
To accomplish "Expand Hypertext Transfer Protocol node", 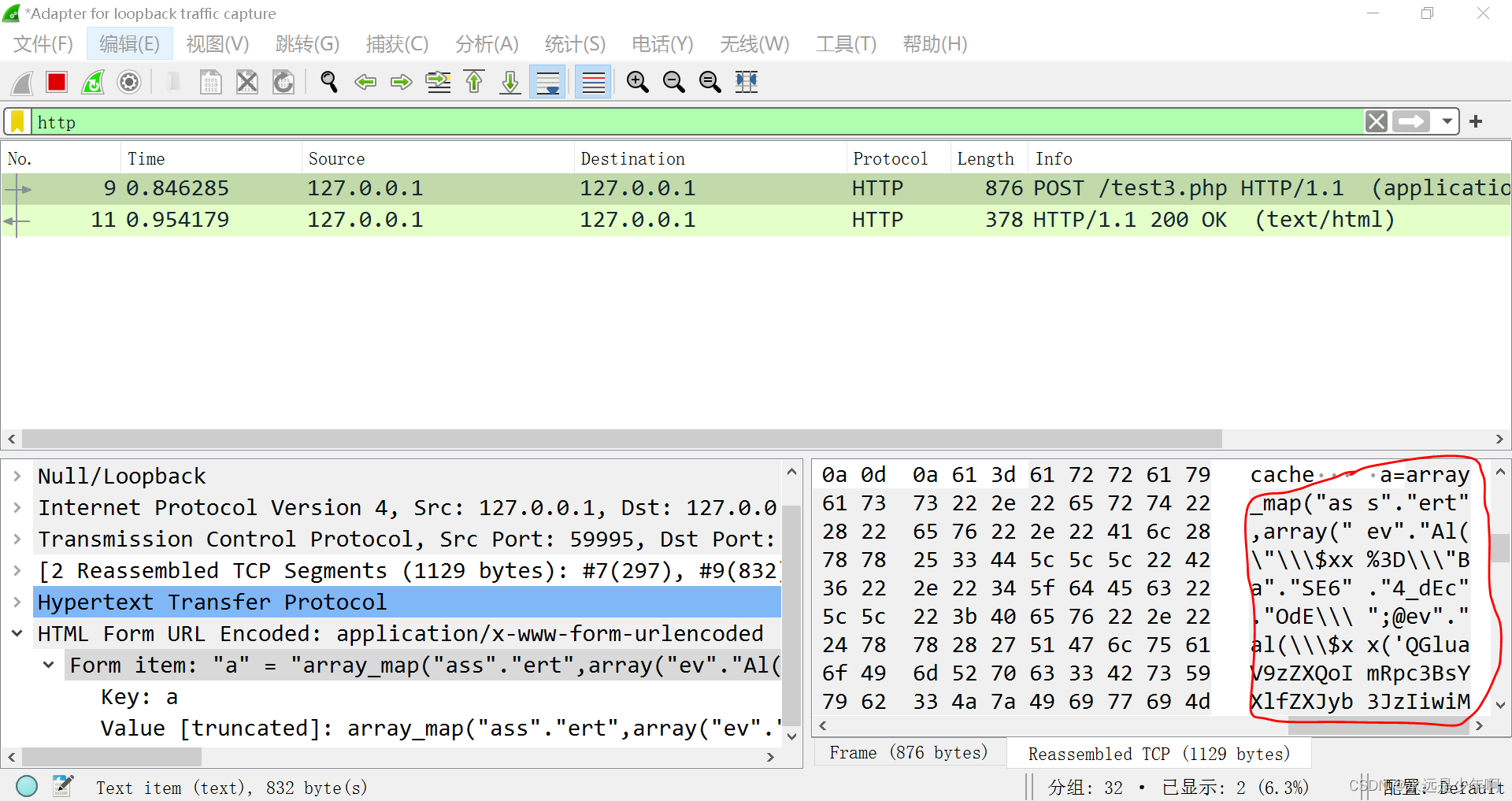I will coord(17,603).
